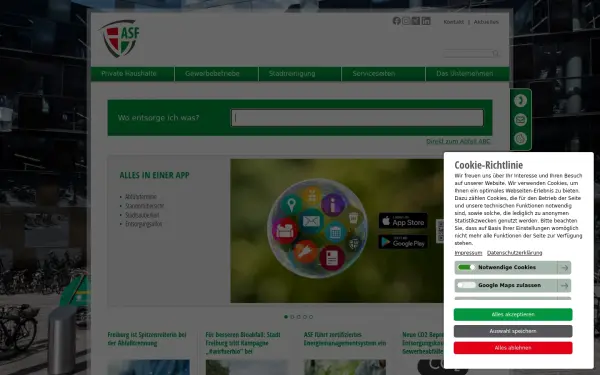Open the Impressum link
The image size is (600, 375).
(468, 253)
